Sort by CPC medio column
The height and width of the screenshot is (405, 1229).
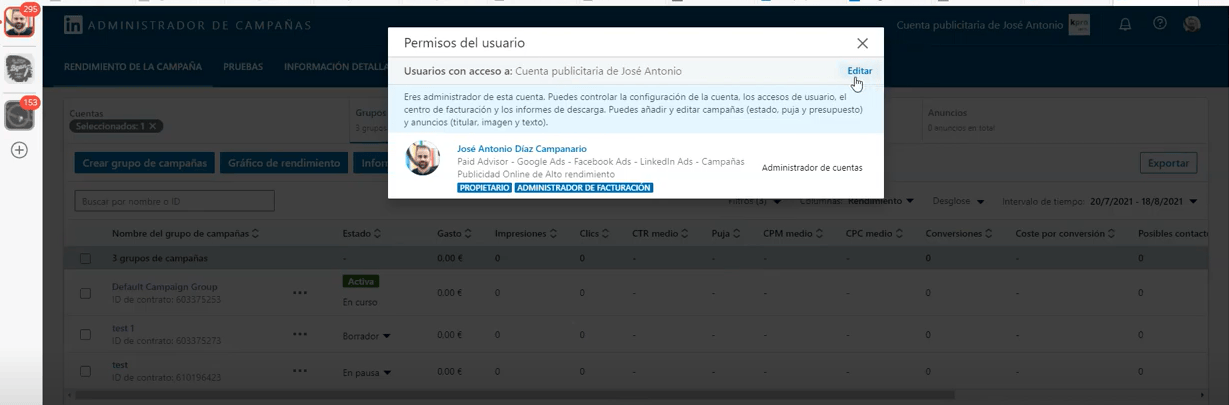pyautogui.click(x=873, y=234)
